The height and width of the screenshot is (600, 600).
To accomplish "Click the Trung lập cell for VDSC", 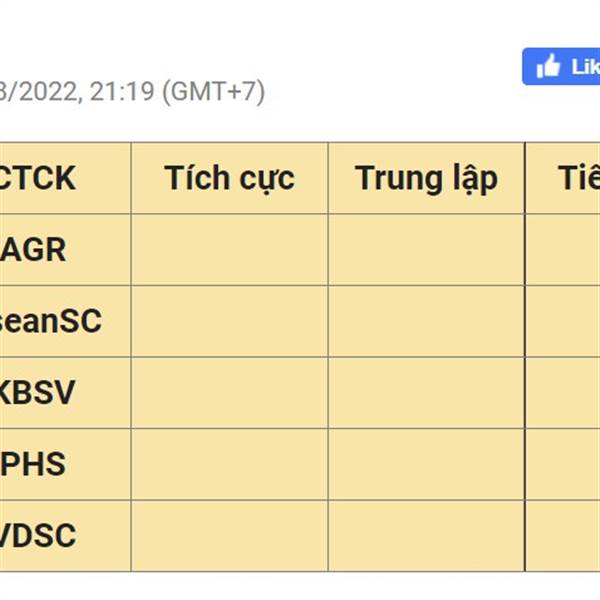I will pos(427,536).
